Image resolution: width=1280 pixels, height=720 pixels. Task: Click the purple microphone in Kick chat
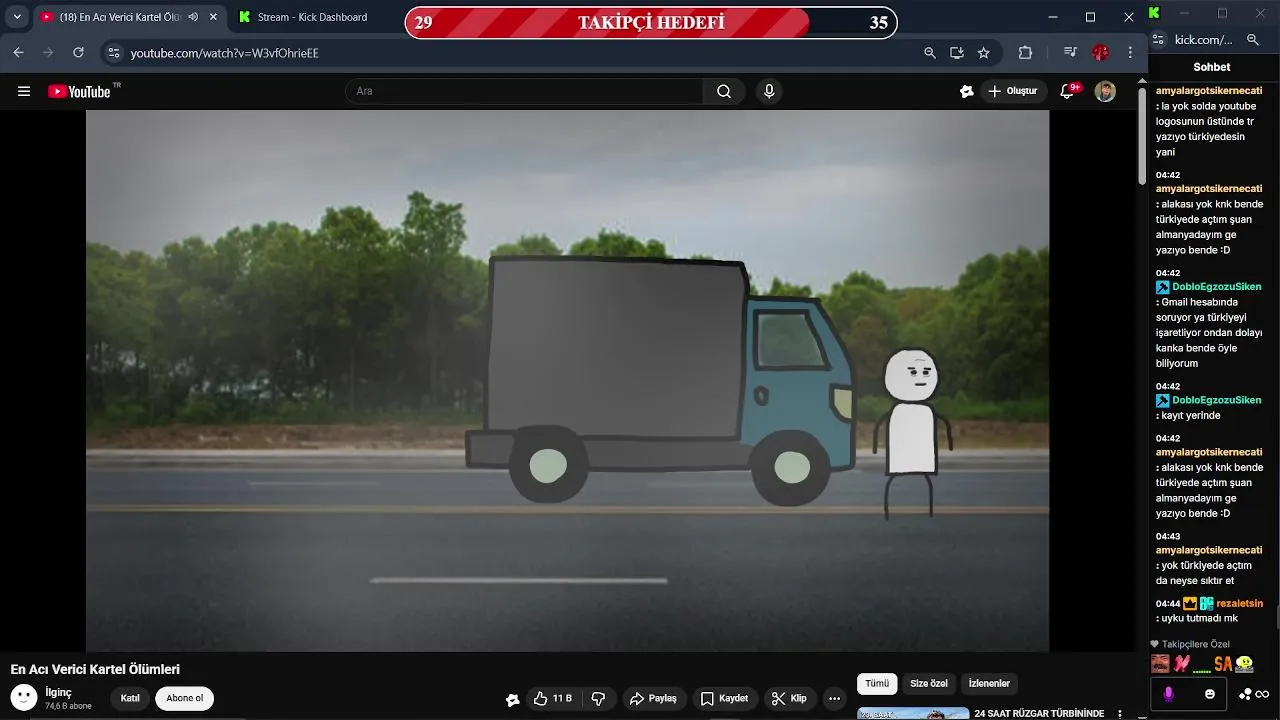(x=1168, y=693)
